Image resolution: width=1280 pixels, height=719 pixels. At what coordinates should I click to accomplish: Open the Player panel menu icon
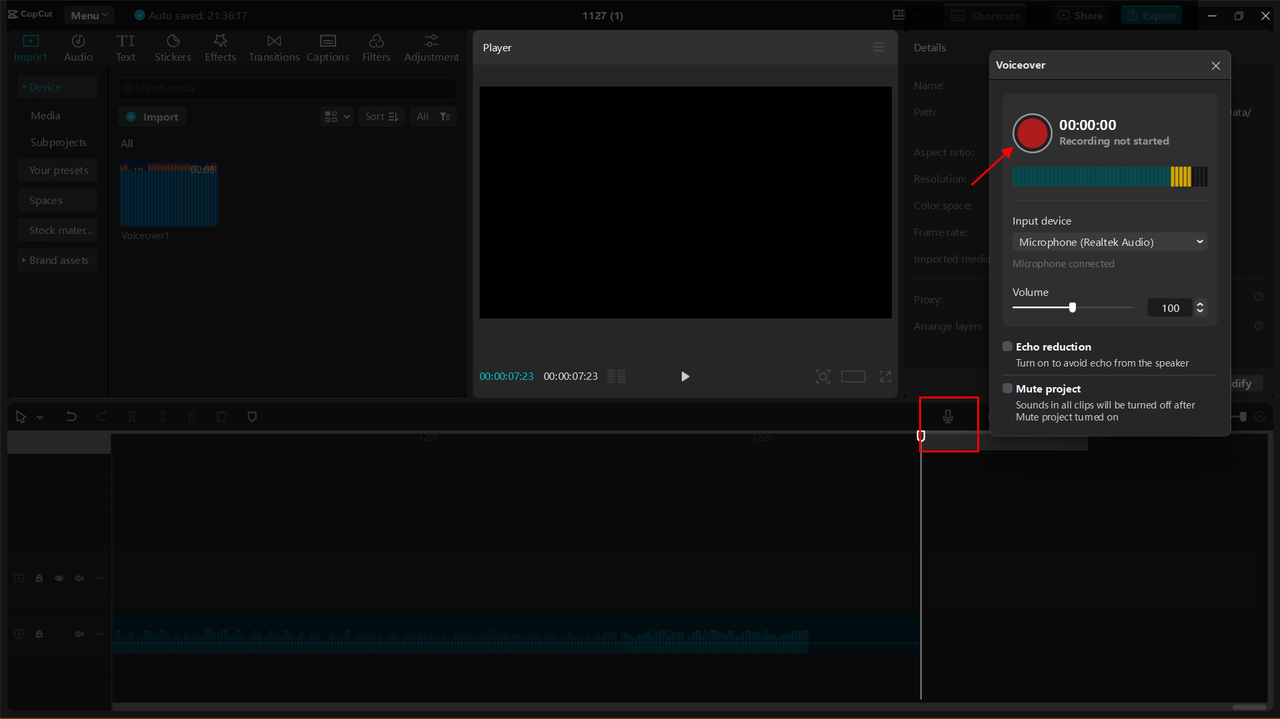(878, 47)
